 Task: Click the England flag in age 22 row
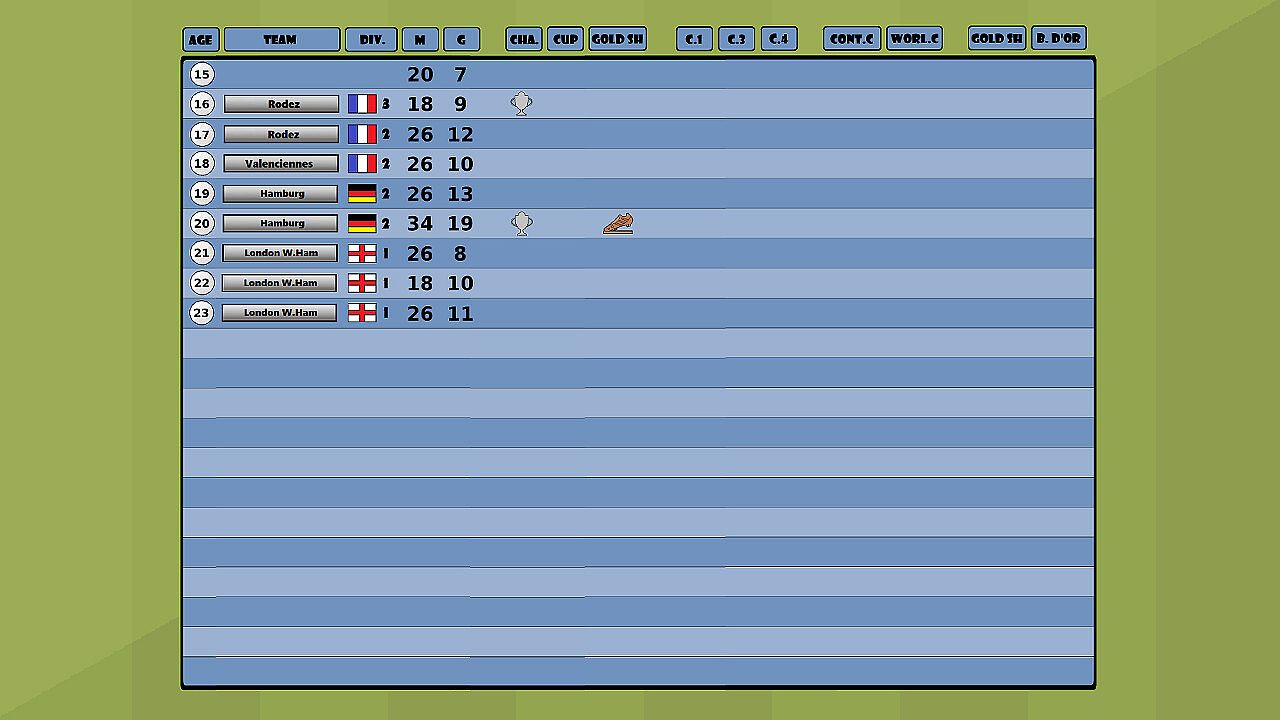tap(362, 283)
